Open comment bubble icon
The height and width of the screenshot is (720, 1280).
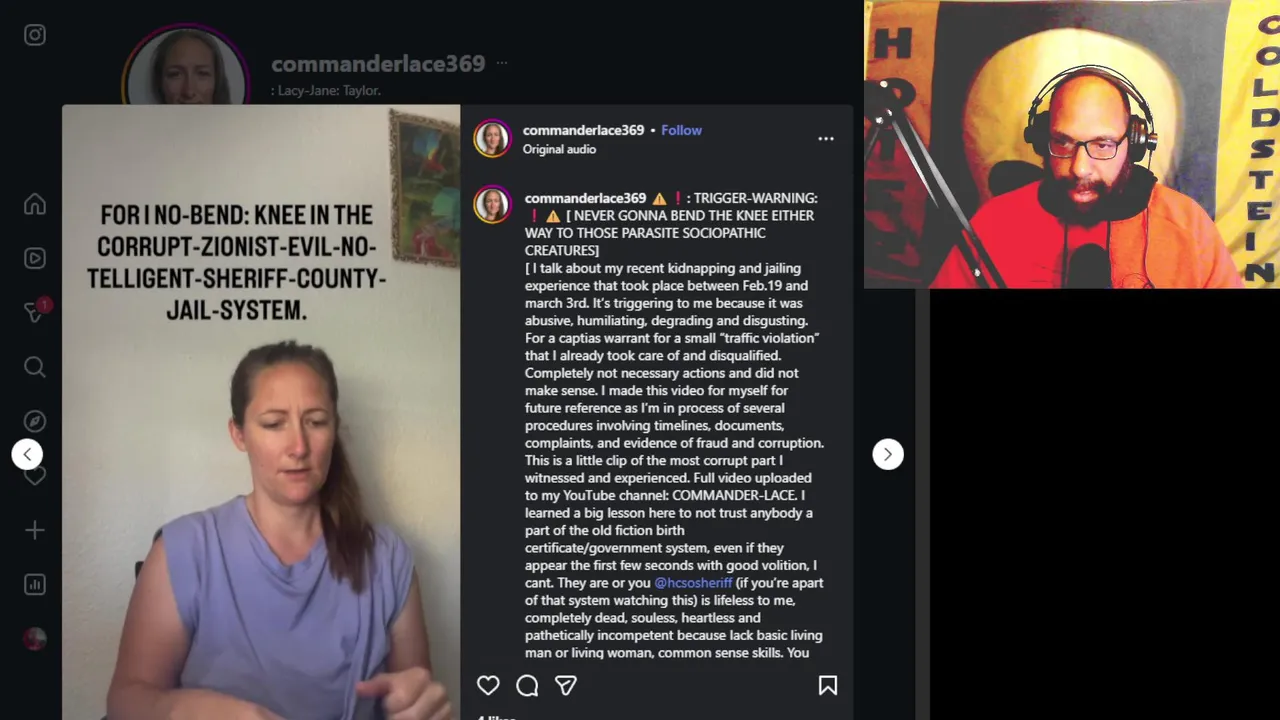(527, 685)
